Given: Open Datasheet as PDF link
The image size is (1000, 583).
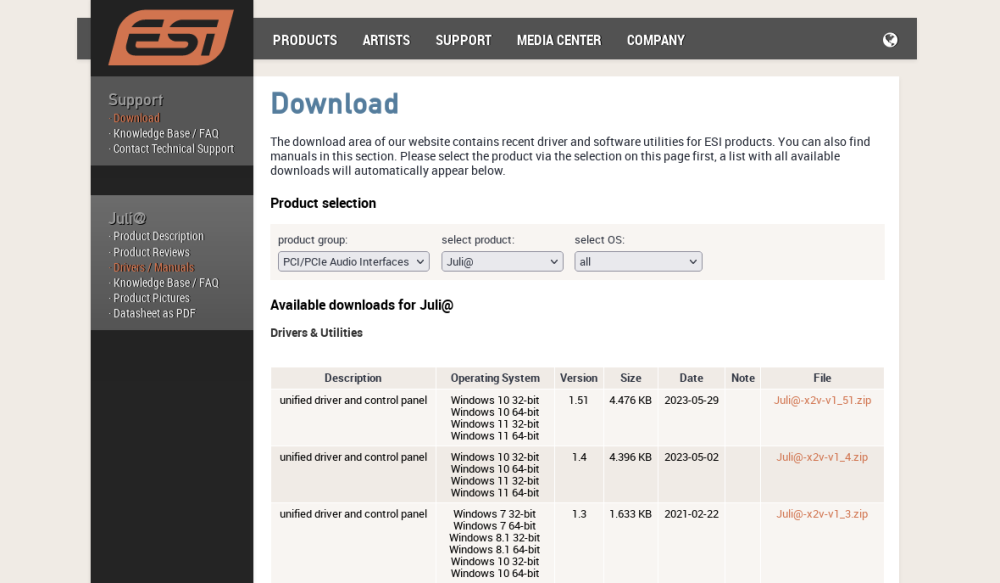Looking at the screenshot, I should point(154,313).
